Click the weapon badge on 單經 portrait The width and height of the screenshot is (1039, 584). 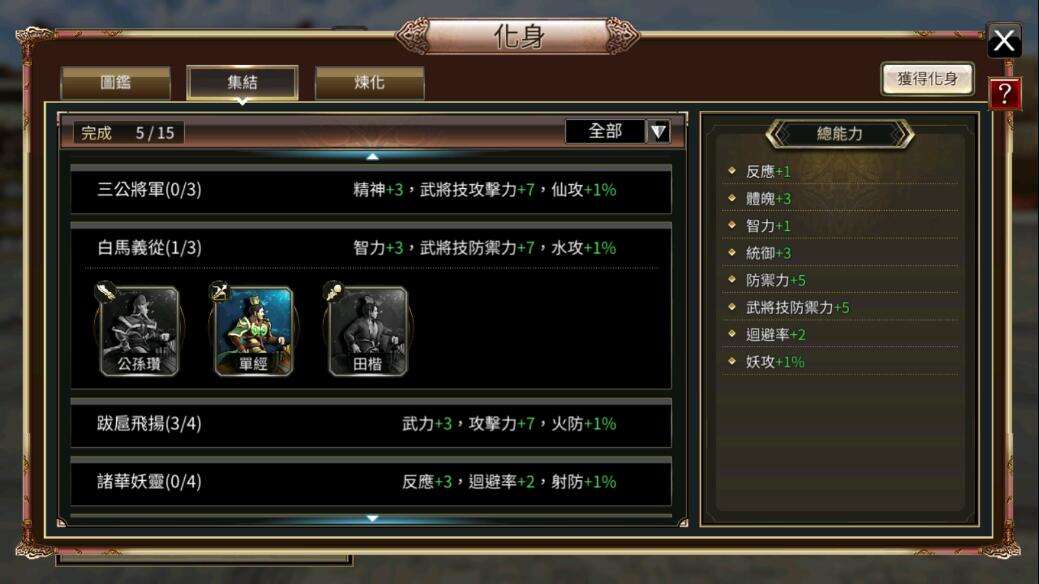tap(219, 291)
